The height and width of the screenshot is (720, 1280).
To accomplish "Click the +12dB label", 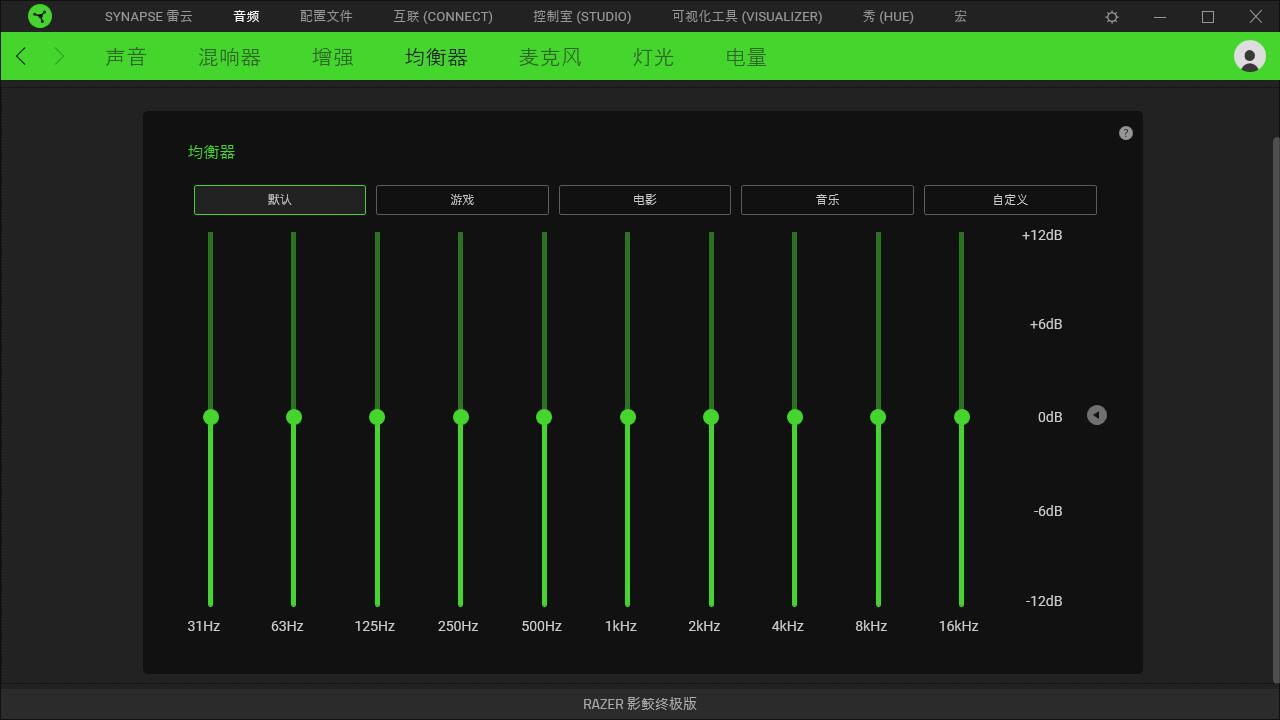I will pyautogui.click(x=1042, y=235).
